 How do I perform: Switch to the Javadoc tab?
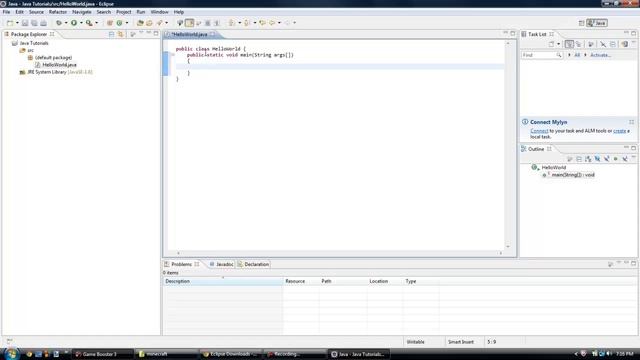[222, 264]
